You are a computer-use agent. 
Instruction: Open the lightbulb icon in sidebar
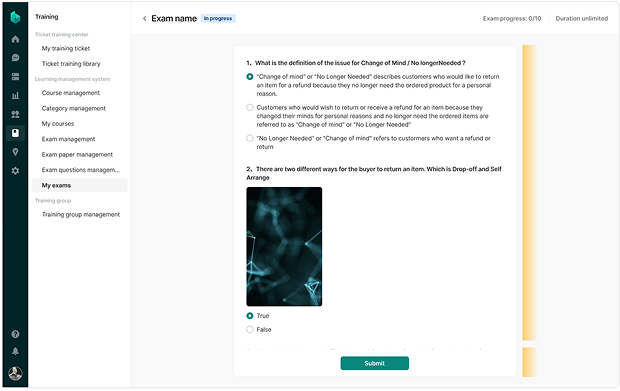pos(15,152)
